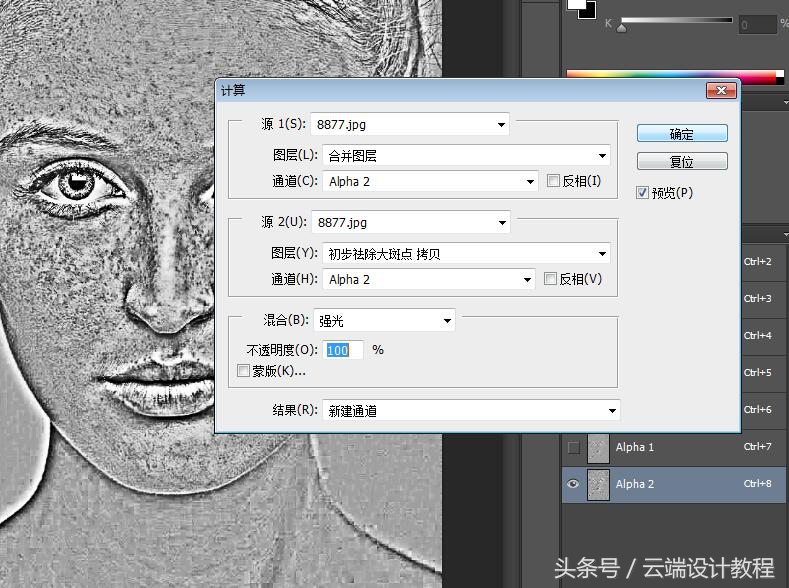789x588 pixels.
Task: Select the Alpha 1 channel thumbnail
Action: (598, 447)
